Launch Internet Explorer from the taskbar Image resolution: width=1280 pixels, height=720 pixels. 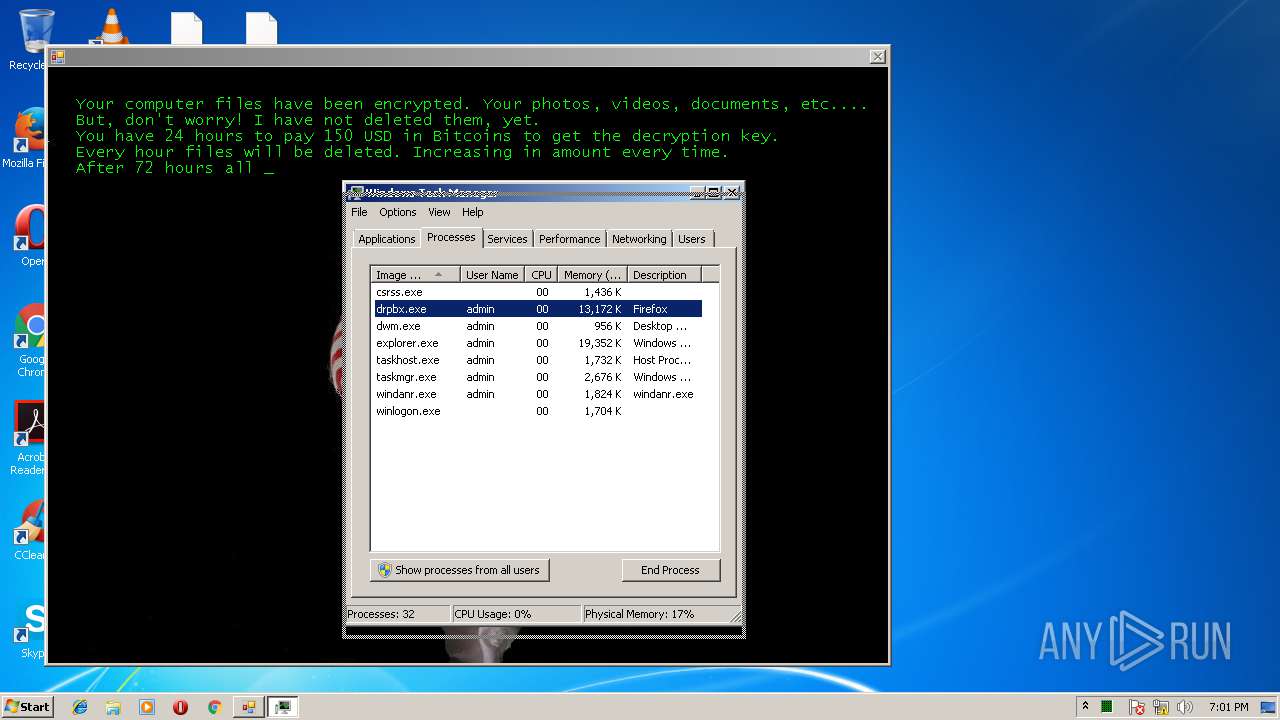[x=80, y=707]
